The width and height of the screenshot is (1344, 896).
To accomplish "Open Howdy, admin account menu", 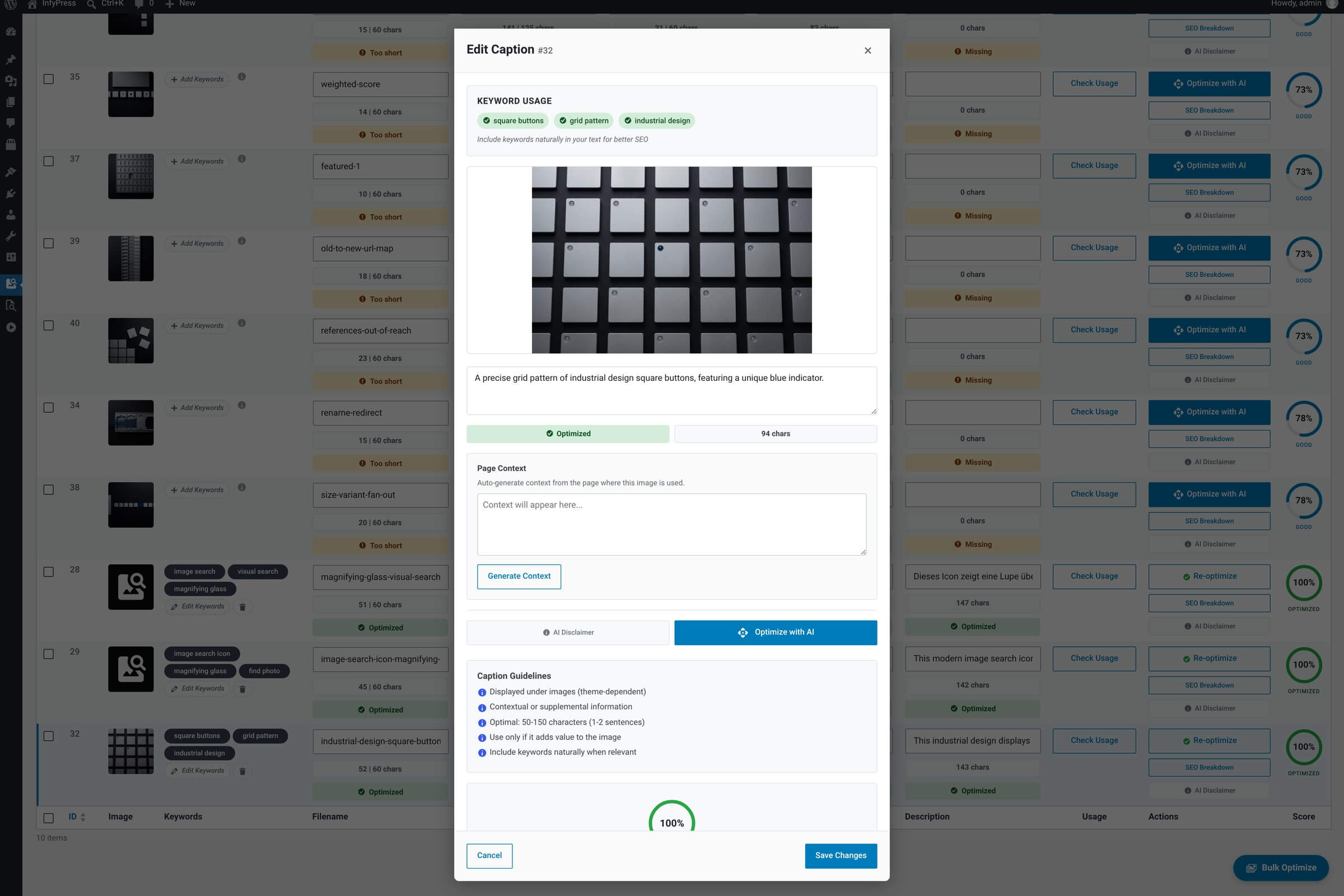I will point(1305,4).
